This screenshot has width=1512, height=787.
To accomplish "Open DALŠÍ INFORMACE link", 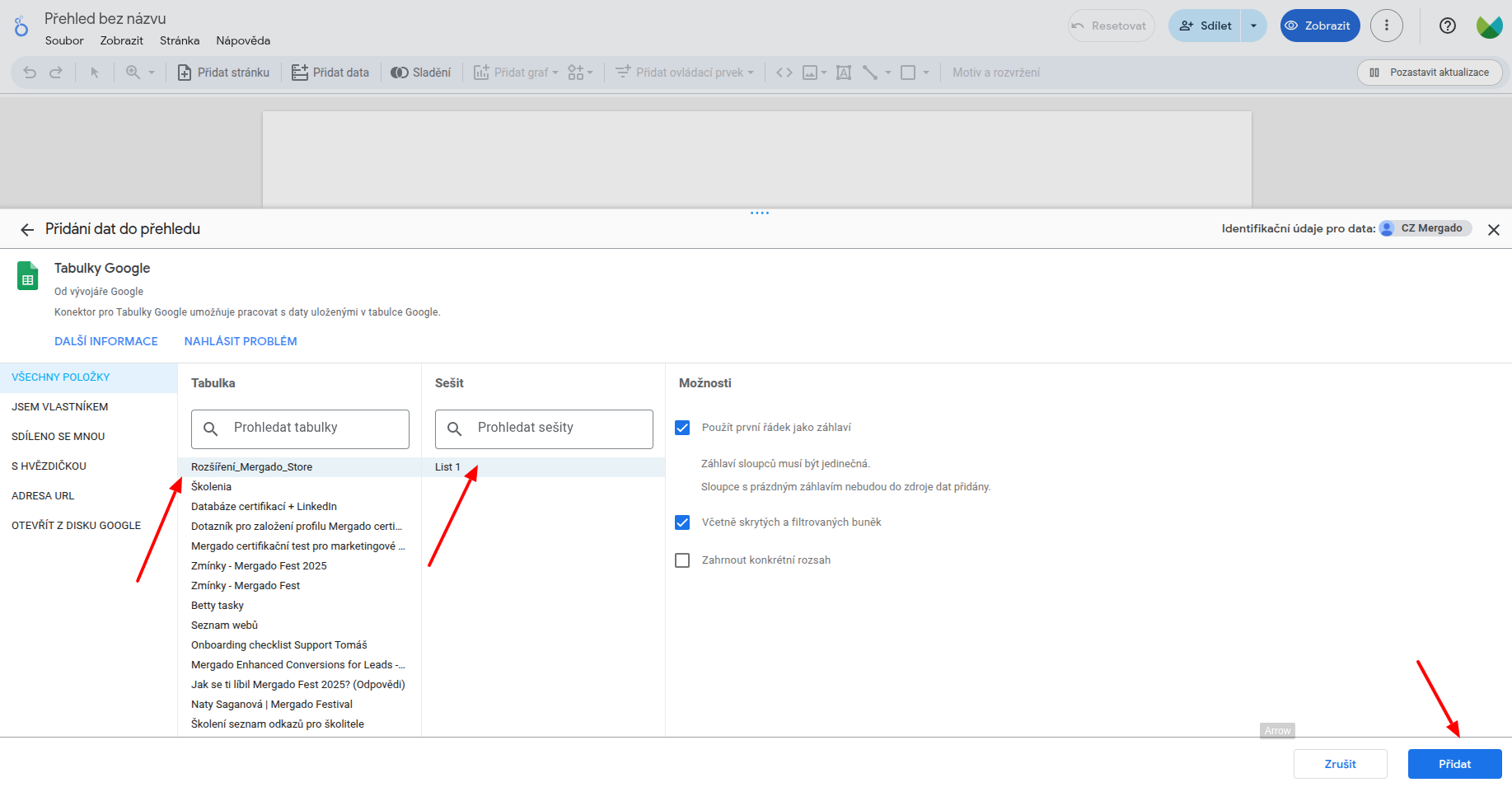I will click(106, 341).
